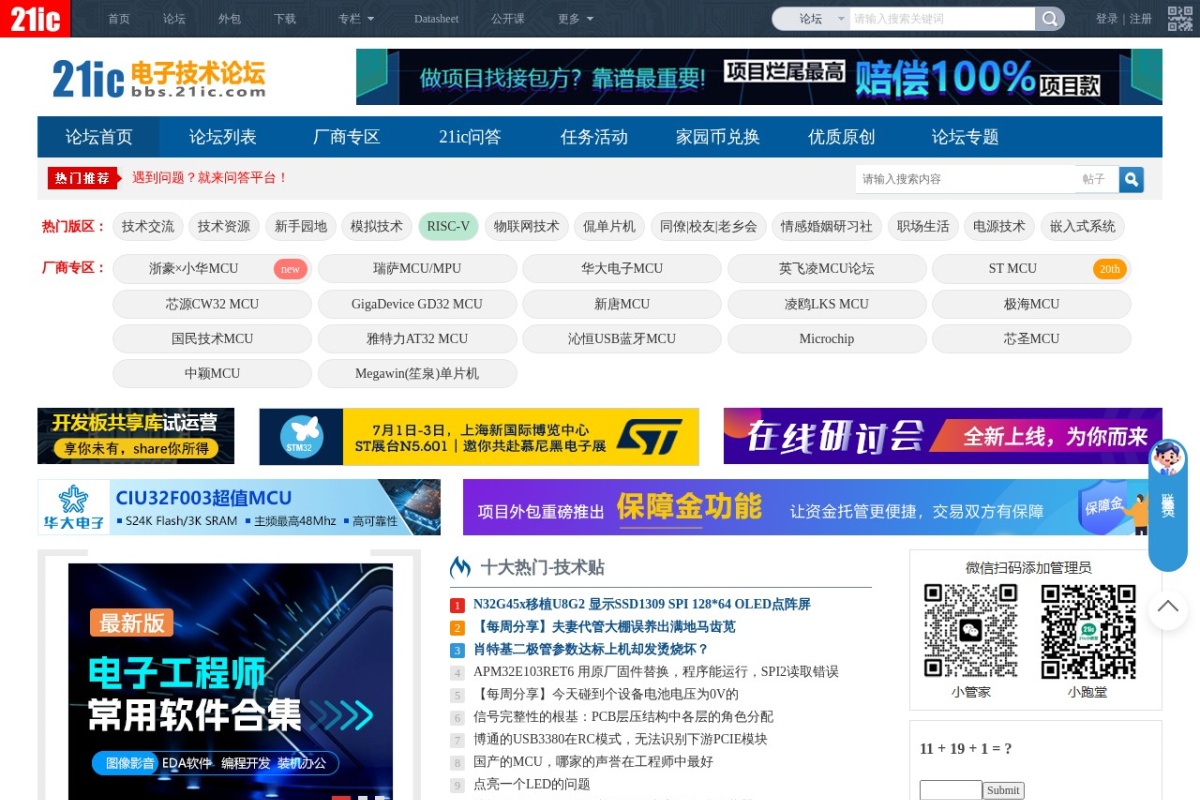
Task: Open the ST MCU vendor zone
Action: tap(1031, 269)
